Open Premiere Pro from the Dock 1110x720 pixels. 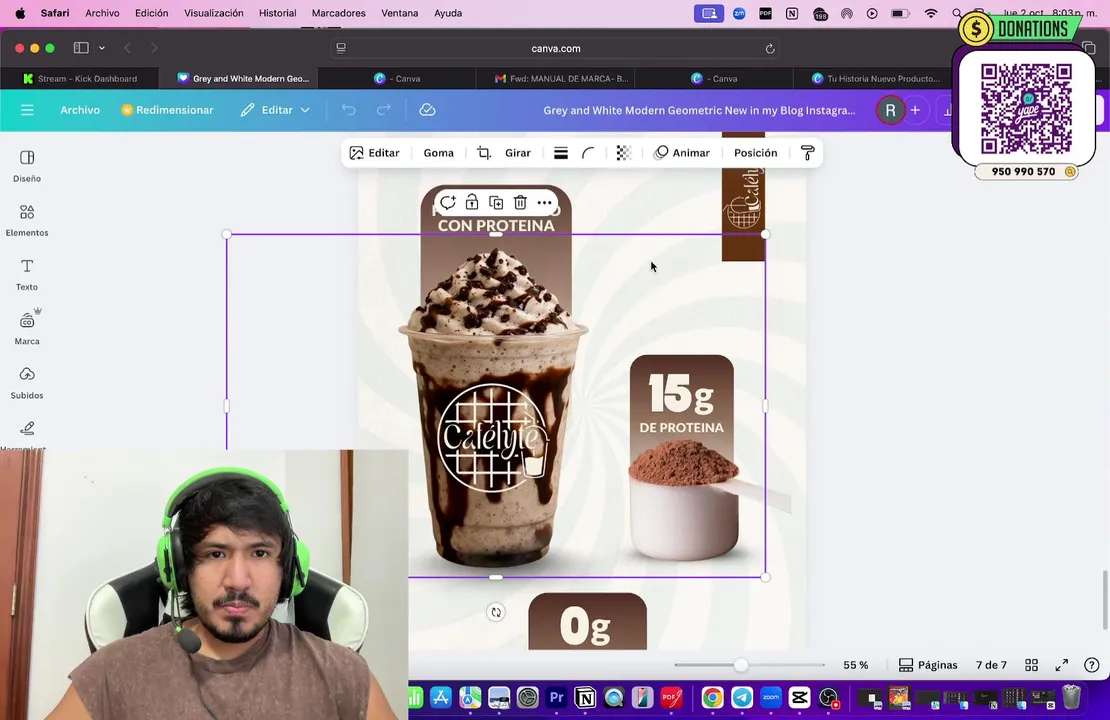click(x=556, y=698)
